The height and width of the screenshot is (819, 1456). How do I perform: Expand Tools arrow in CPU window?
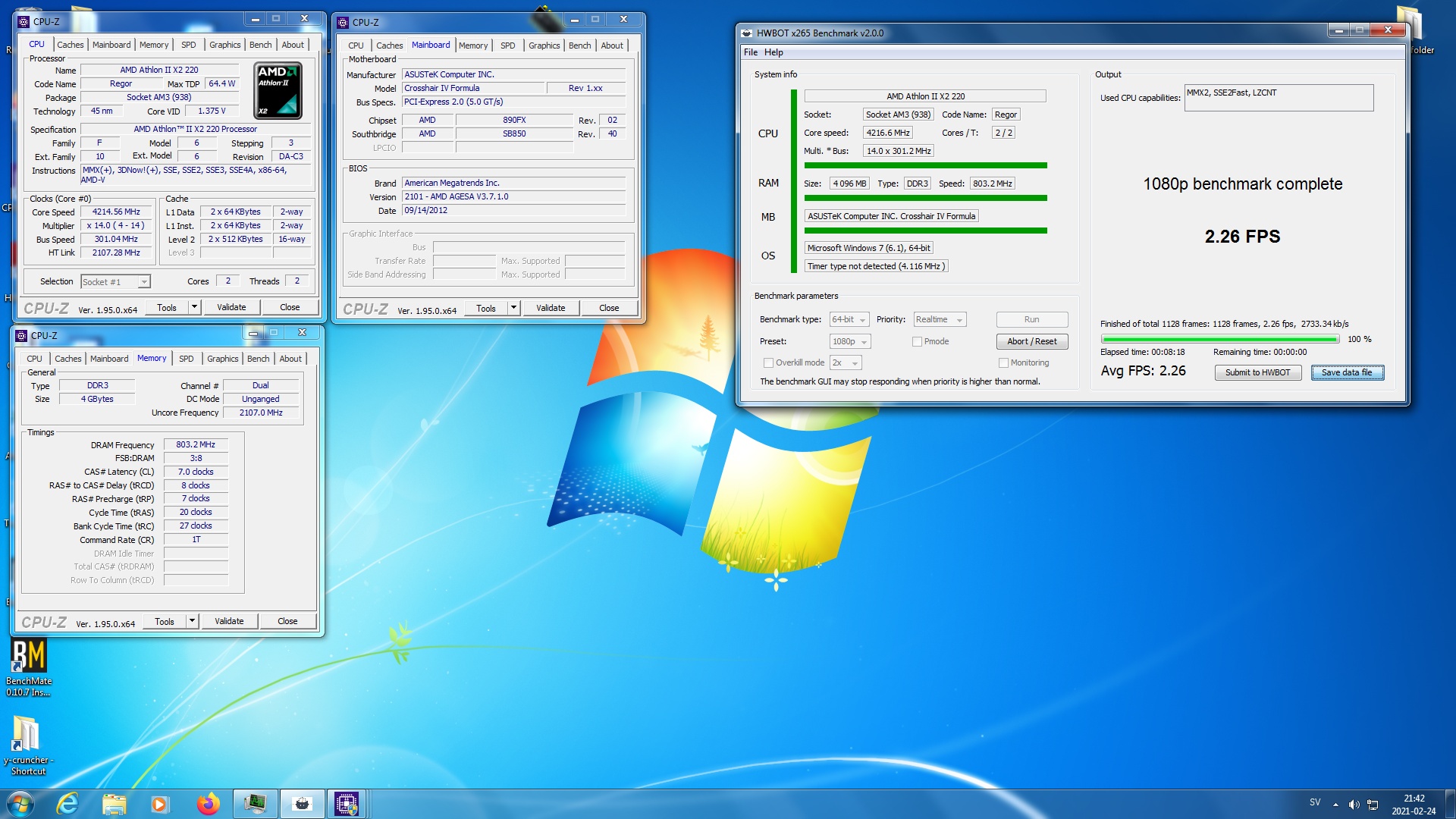[x=194, y=307]
